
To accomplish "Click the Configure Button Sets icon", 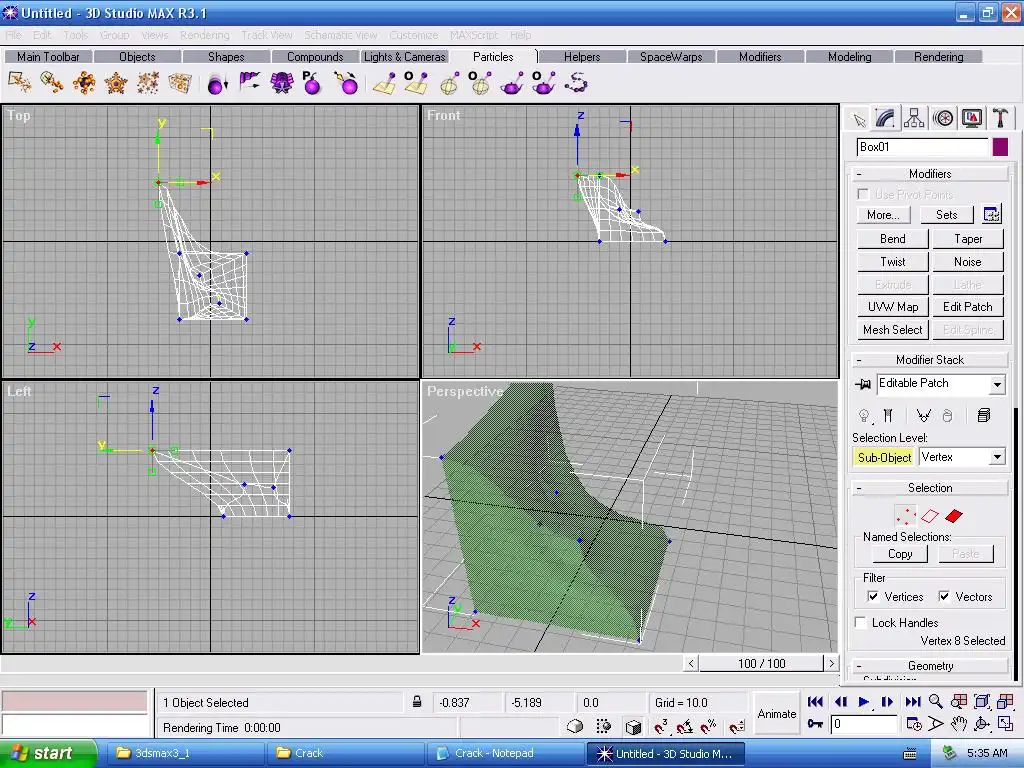I will tap(991, 214).
